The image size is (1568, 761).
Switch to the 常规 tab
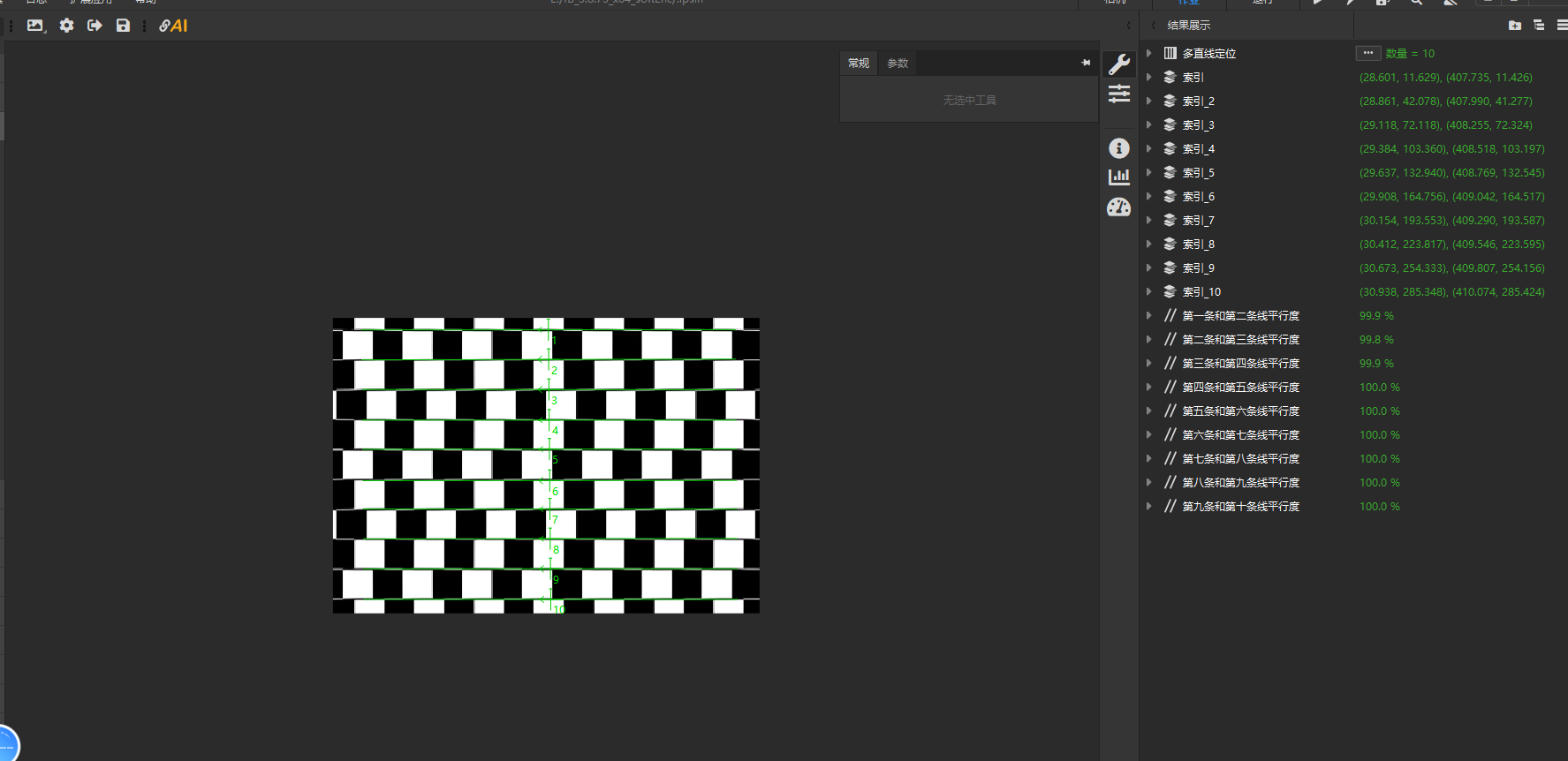[858, 63]
